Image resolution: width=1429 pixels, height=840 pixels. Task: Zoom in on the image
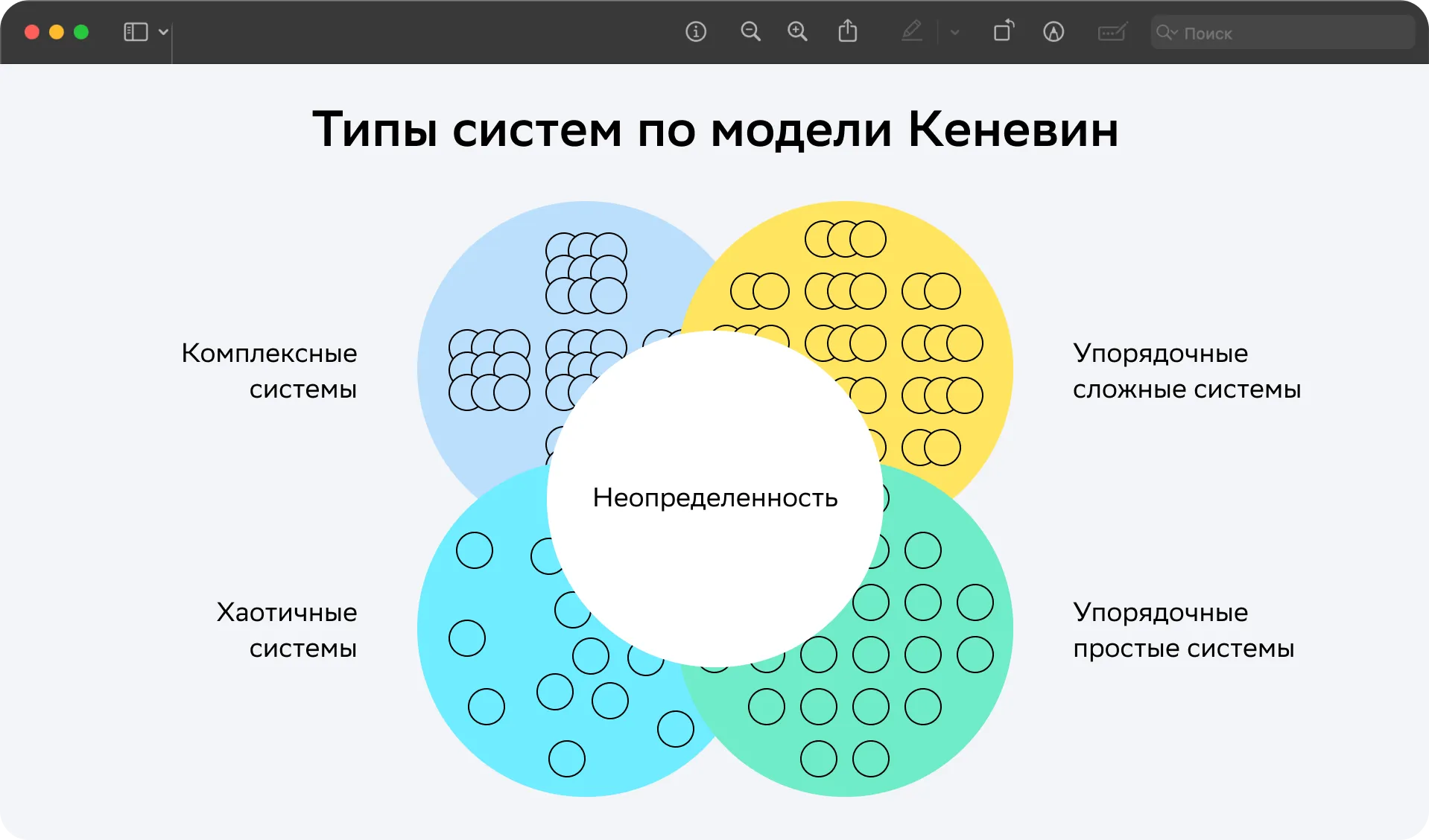pyautogui.click(x=797, y=32)
